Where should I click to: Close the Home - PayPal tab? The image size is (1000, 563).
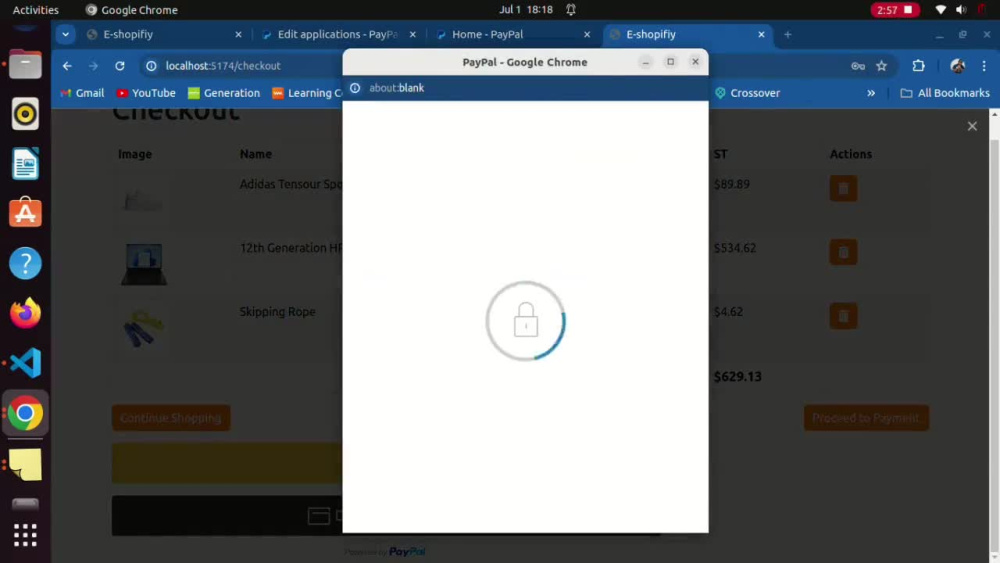[587, 34]
